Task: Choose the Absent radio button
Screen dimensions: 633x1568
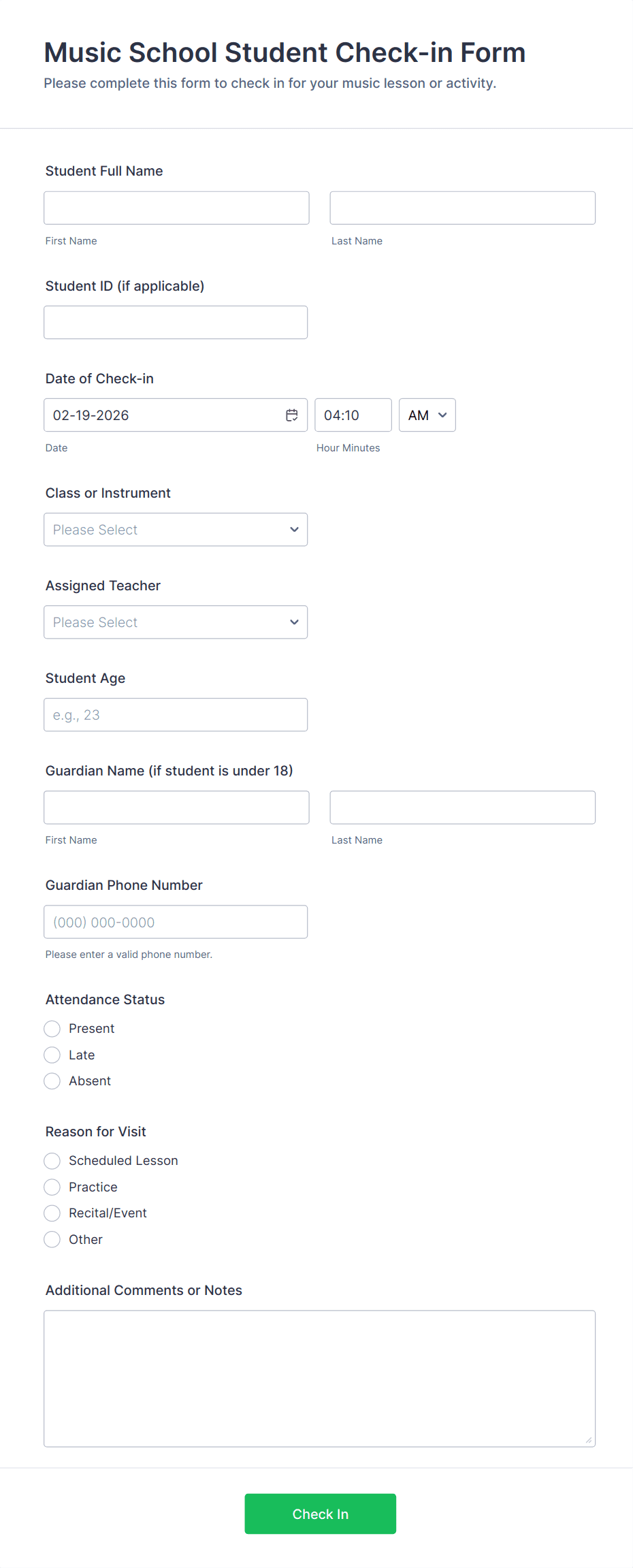Action: pyautogui.click(x=52, y=1081)
